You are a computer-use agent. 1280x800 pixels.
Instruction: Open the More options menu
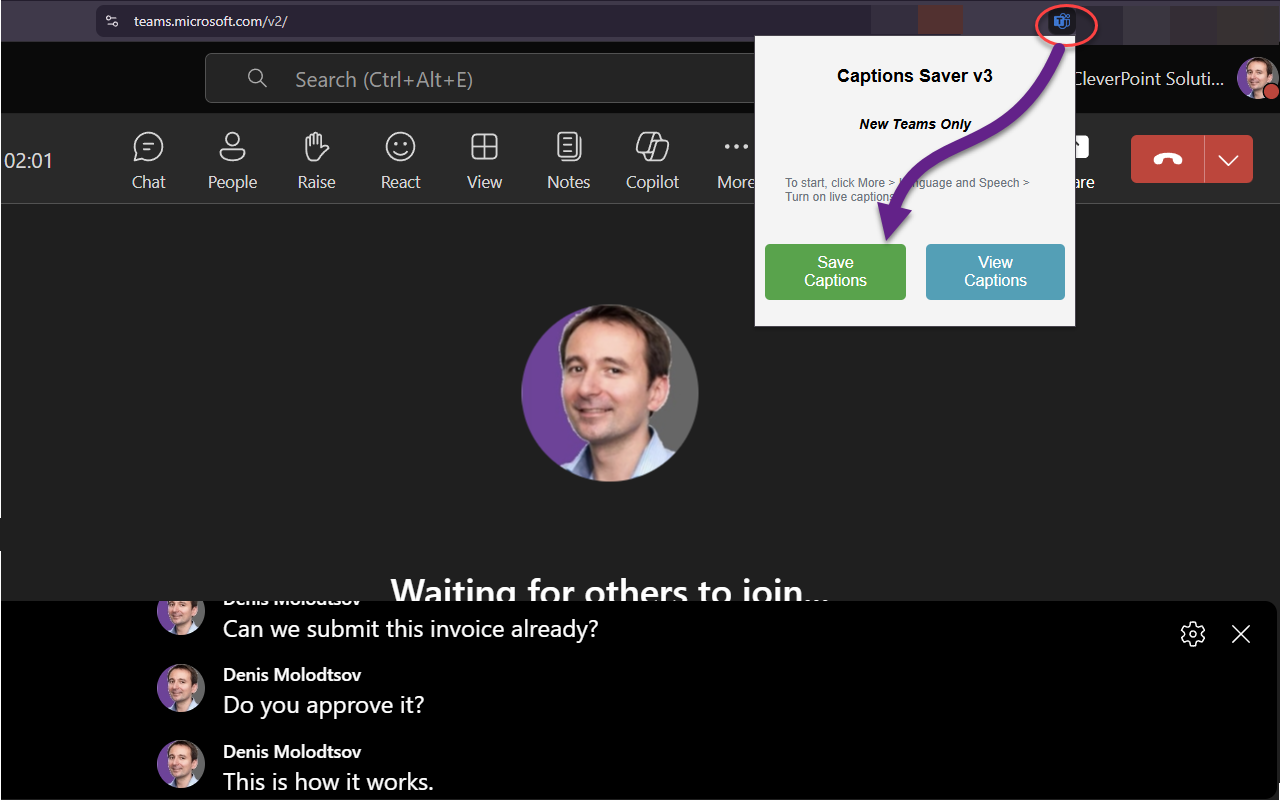[735, 160]
